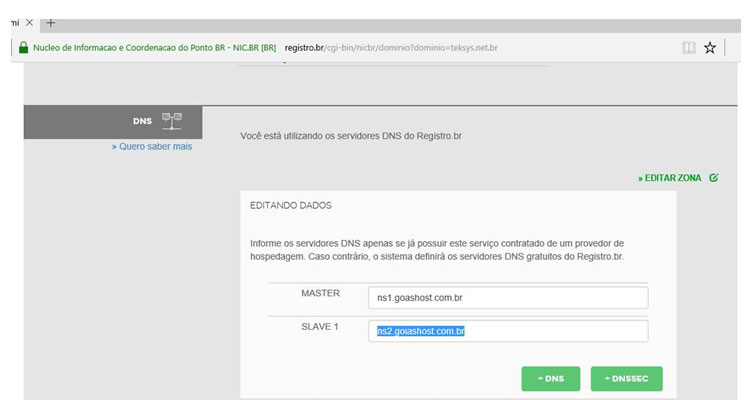View NIC.BR site certificate identity label
750x400 pixels.
155,47
